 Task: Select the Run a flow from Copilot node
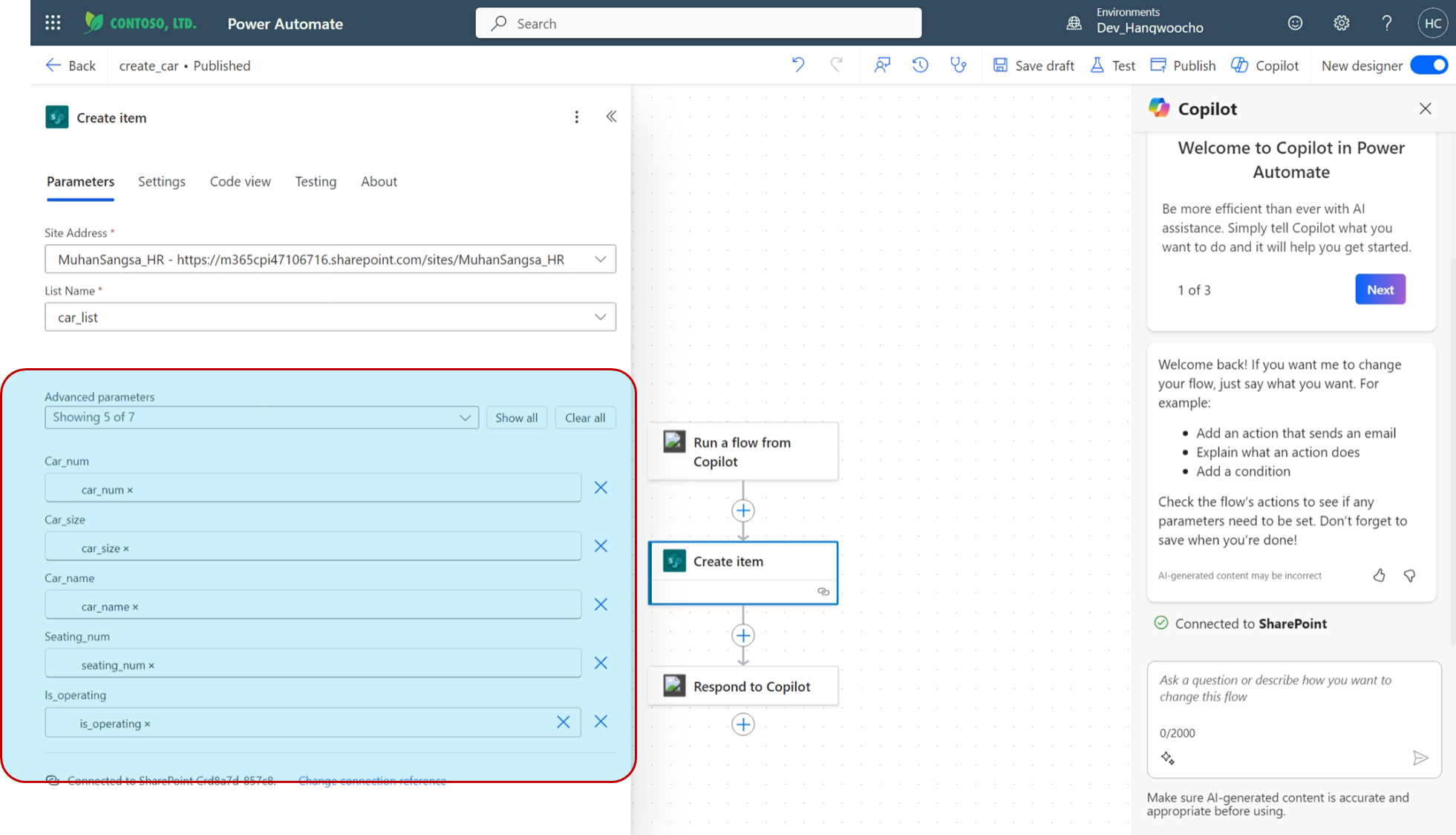(x=743, y=451)
